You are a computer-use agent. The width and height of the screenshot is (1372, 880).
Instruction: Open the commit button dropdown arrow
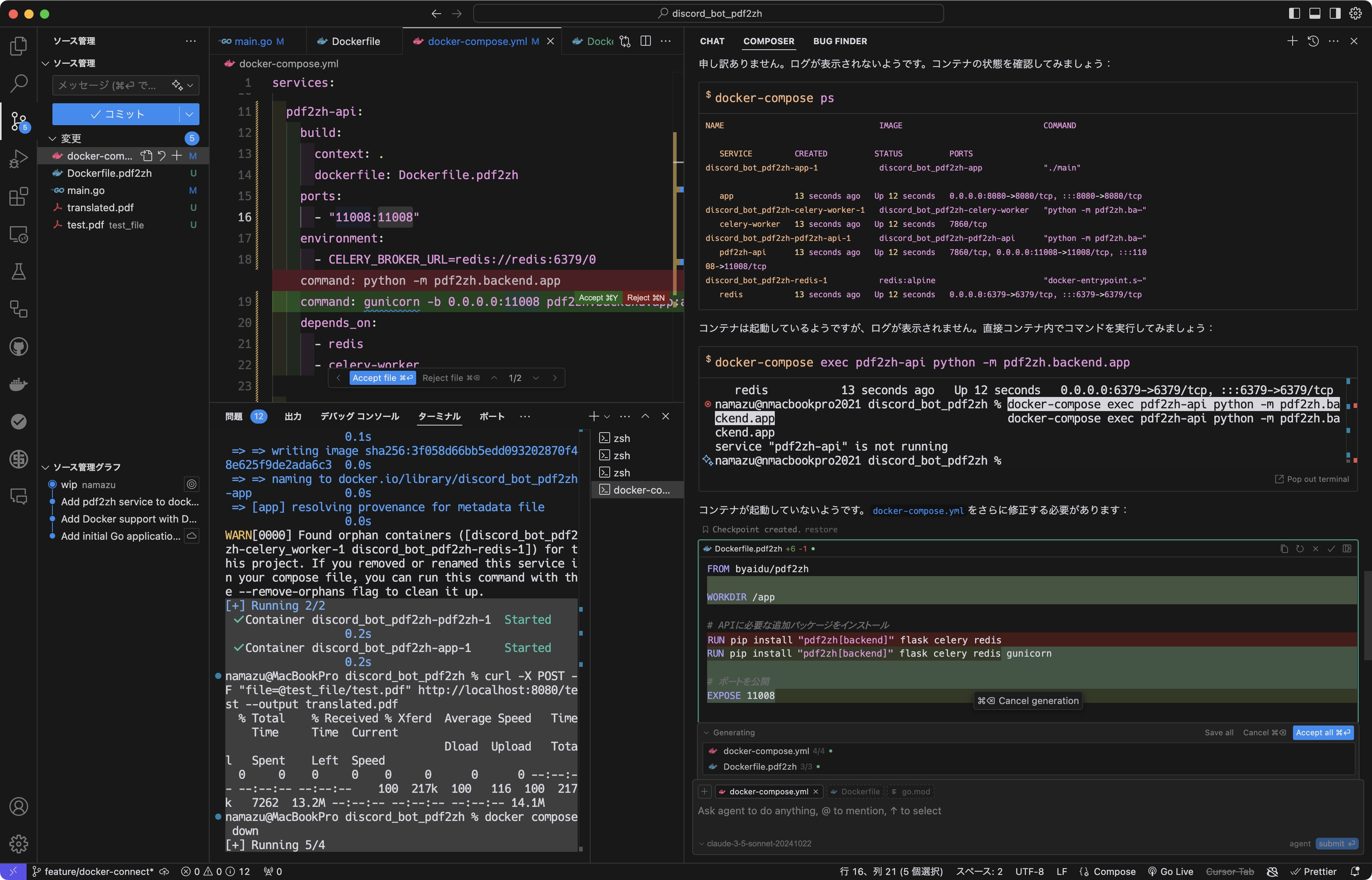point(189,114)
